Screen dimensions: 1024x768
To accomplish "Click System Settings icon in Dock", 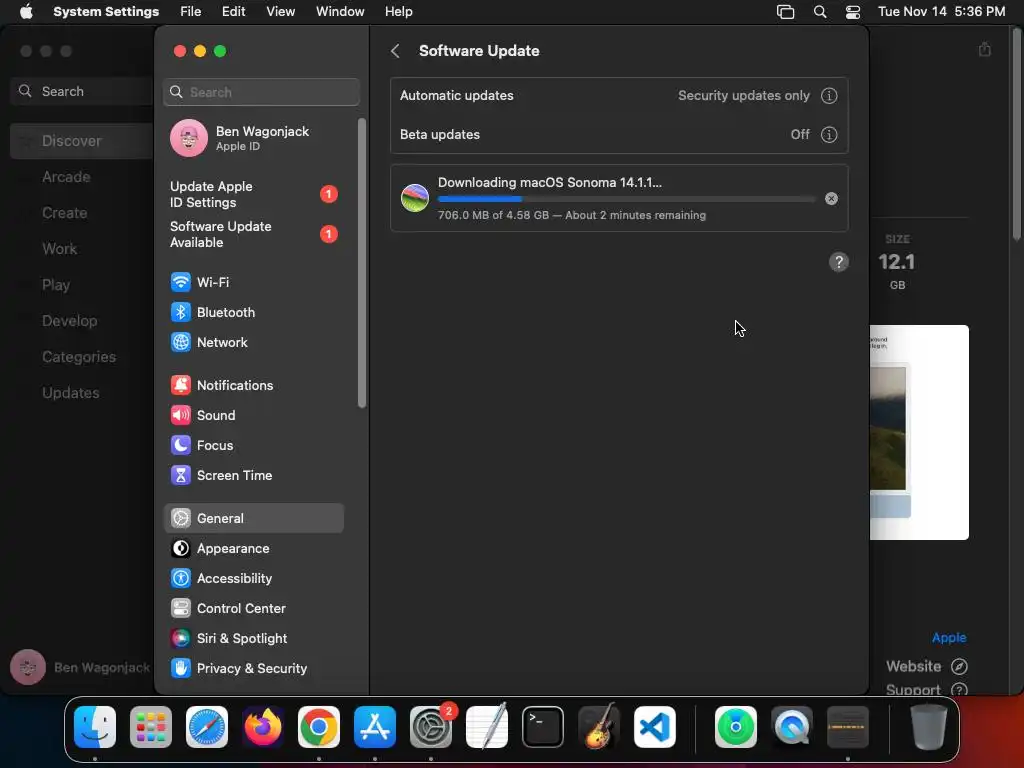I will [431, 727].
